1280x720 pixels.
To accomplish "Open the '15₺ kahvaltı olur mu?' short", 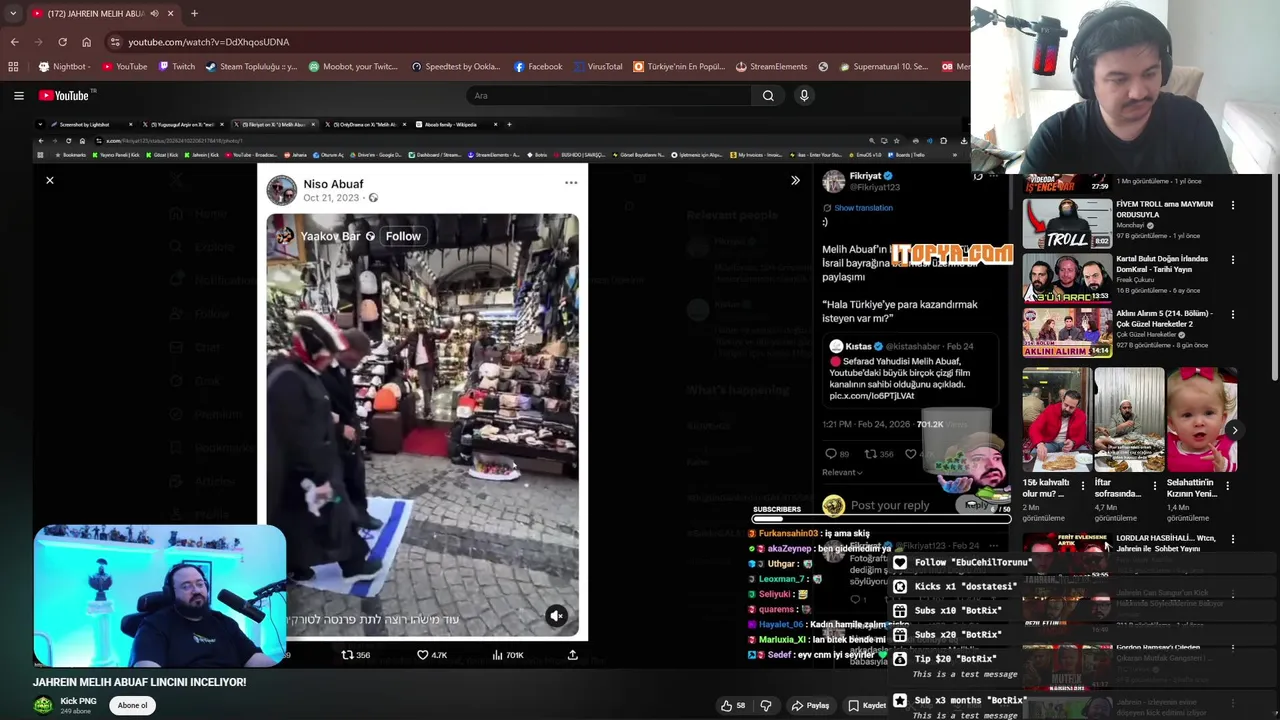I will [x=1057, y=420].
